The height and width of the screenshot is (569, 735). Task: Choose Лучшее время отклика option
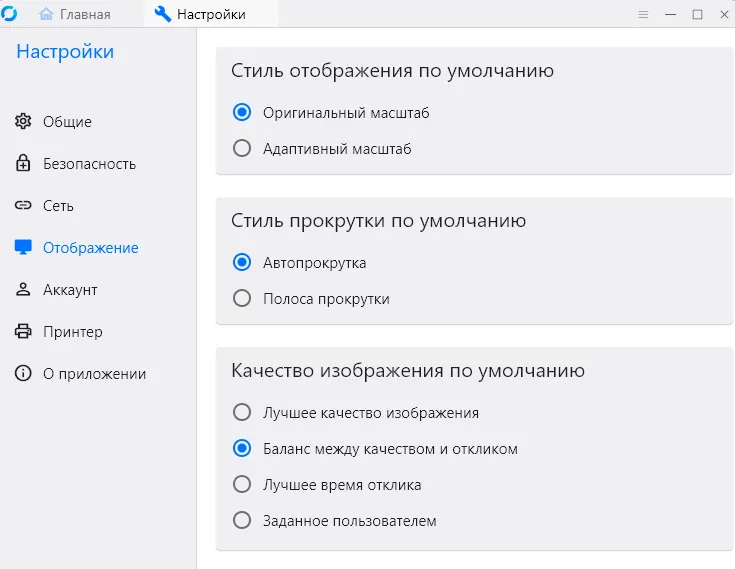point(241,485)
